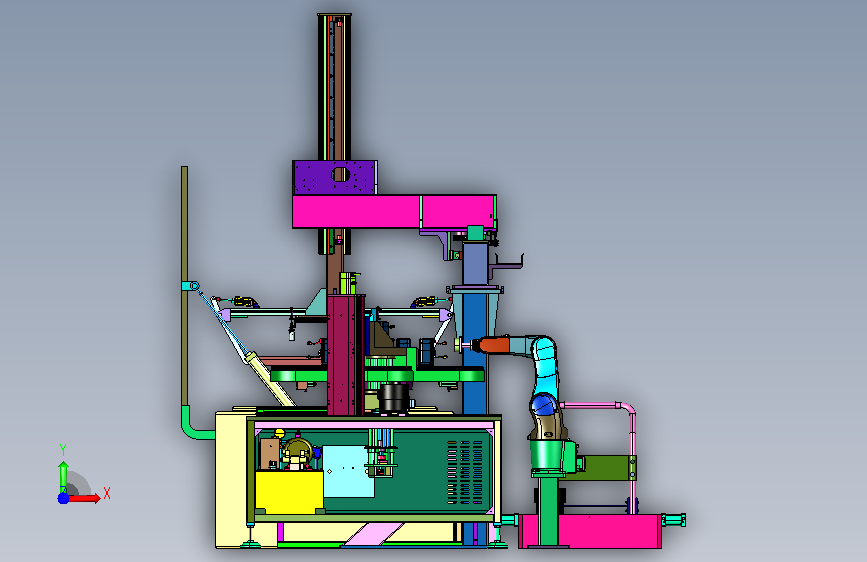
Task: Select the tall vertical column above the purple plate
Action: pos(334,87)
